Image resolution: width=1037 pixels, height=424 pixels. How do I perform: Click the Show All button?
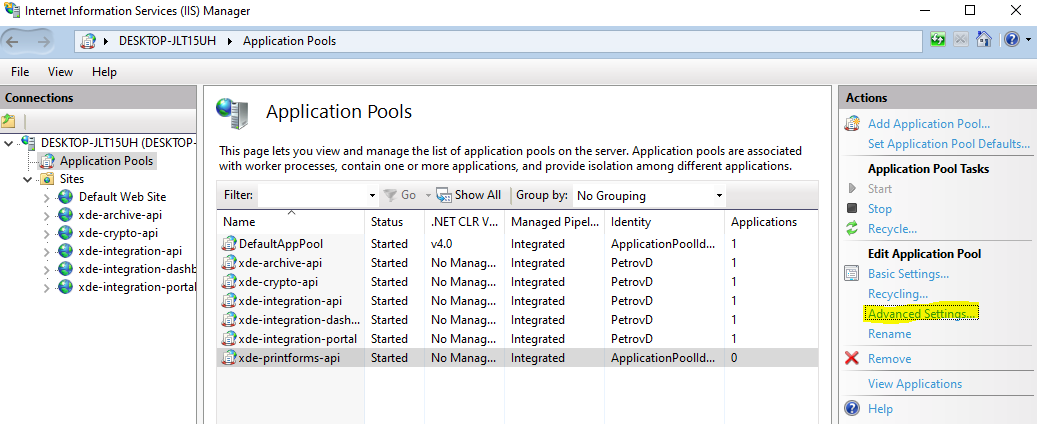click(468, 195)
